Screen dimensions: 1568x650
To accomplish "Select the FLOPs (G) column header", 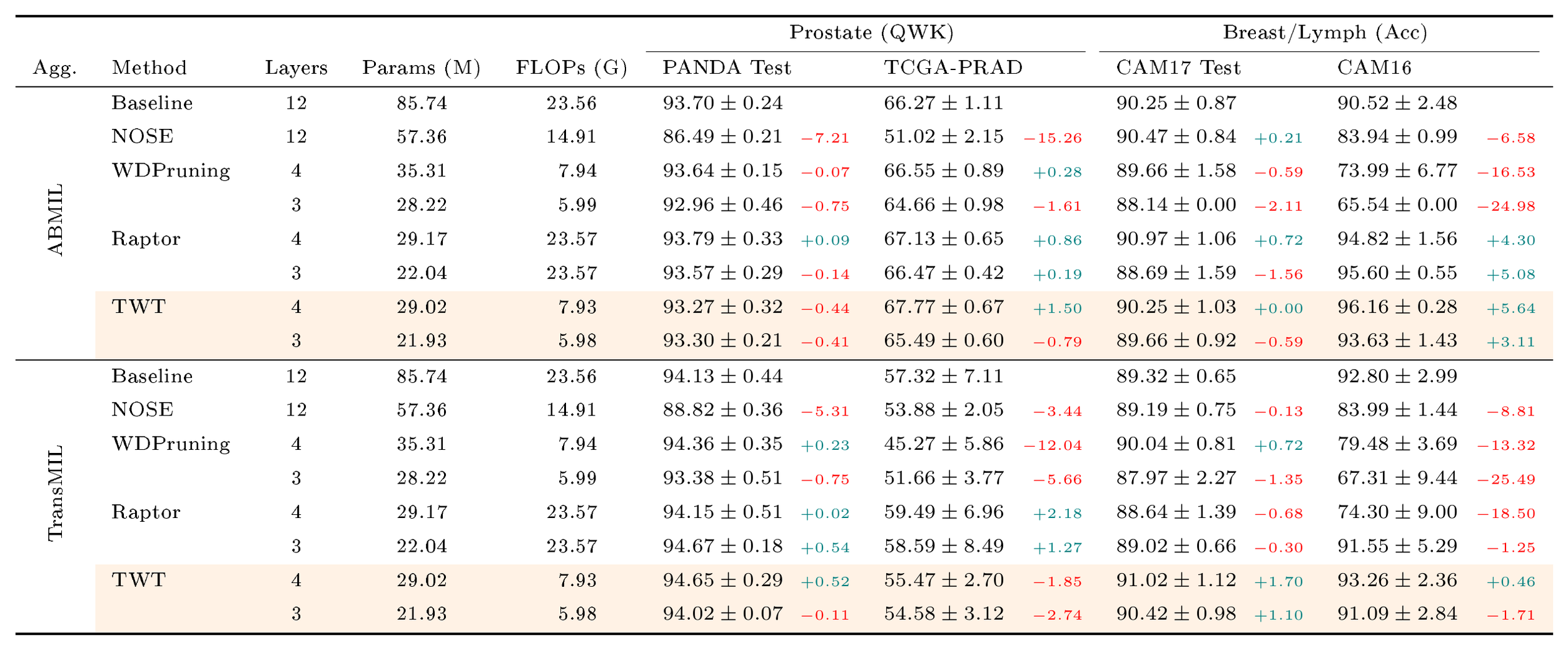I will click(571, 68).
